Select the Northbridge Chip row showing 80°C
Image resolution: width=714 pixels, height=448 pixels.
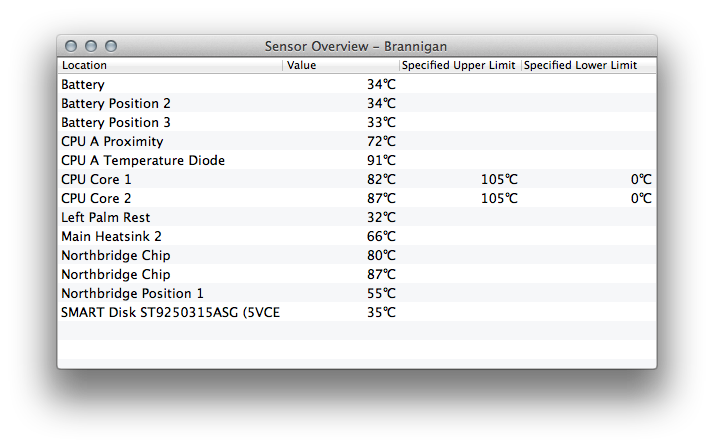click(x=357, y=255)
